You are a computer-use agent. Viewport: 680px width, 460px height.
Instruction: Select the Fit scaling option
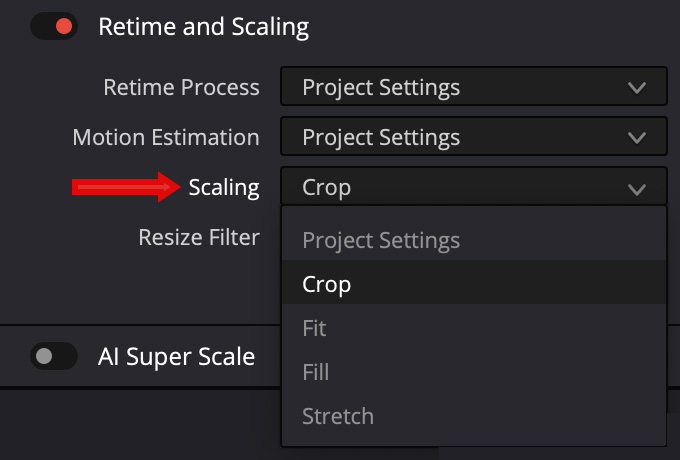tap(315, 329)
